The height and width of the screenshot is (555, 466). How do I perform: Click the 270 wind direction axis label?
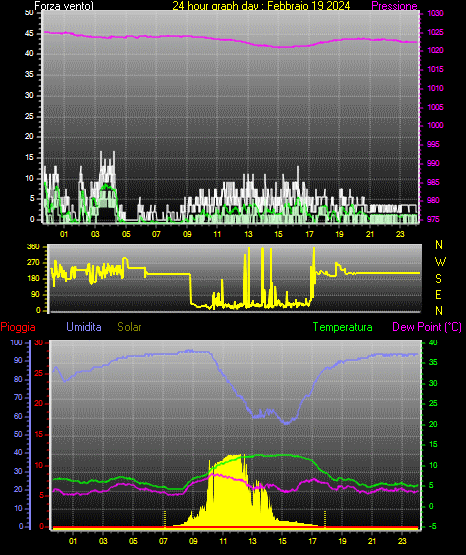[33, 263]
